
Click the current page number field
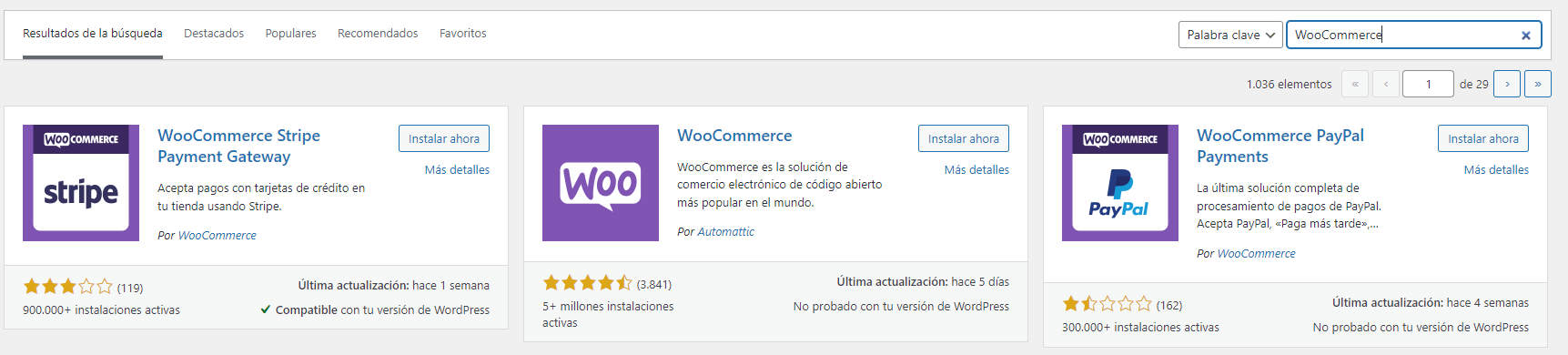click(1428, 84)
